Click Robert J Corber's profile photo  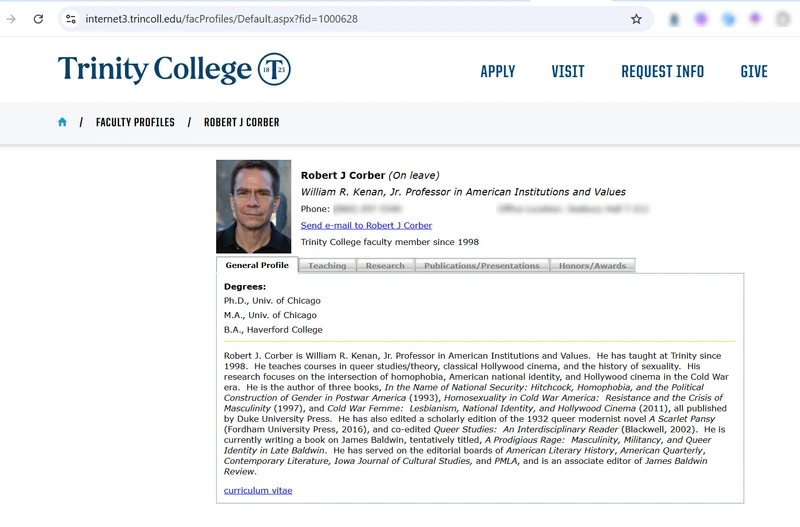click(254, 207)
